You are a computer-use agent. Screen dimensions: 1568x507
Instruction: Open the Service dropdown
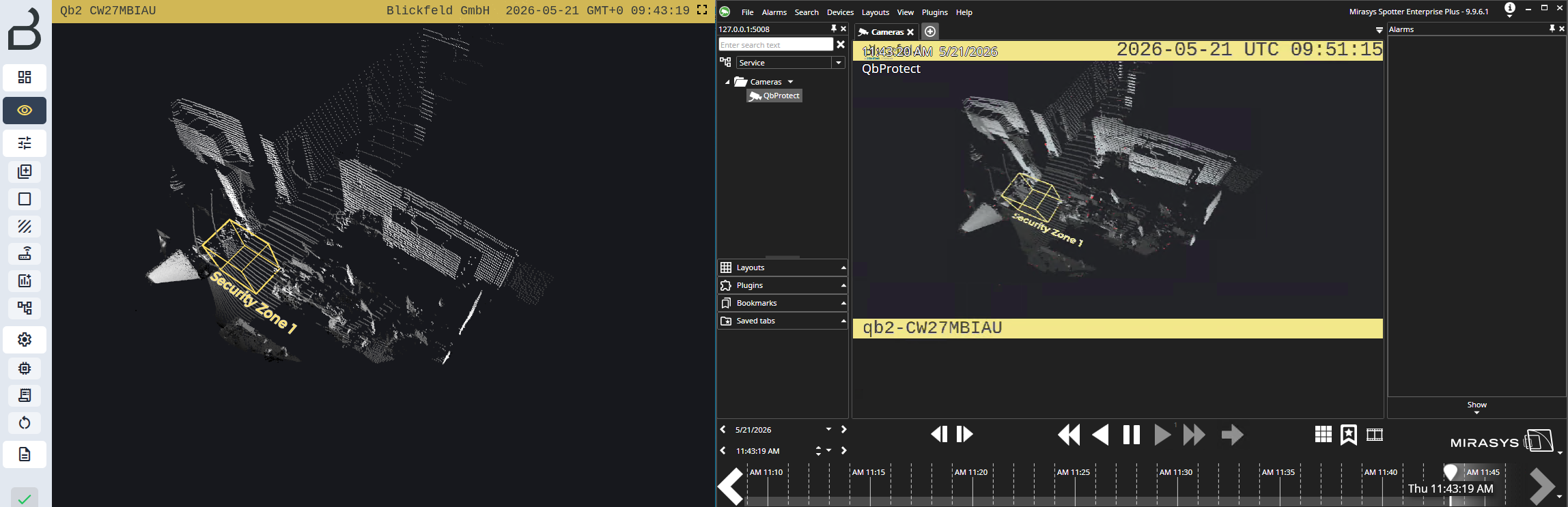coord(839,63)
